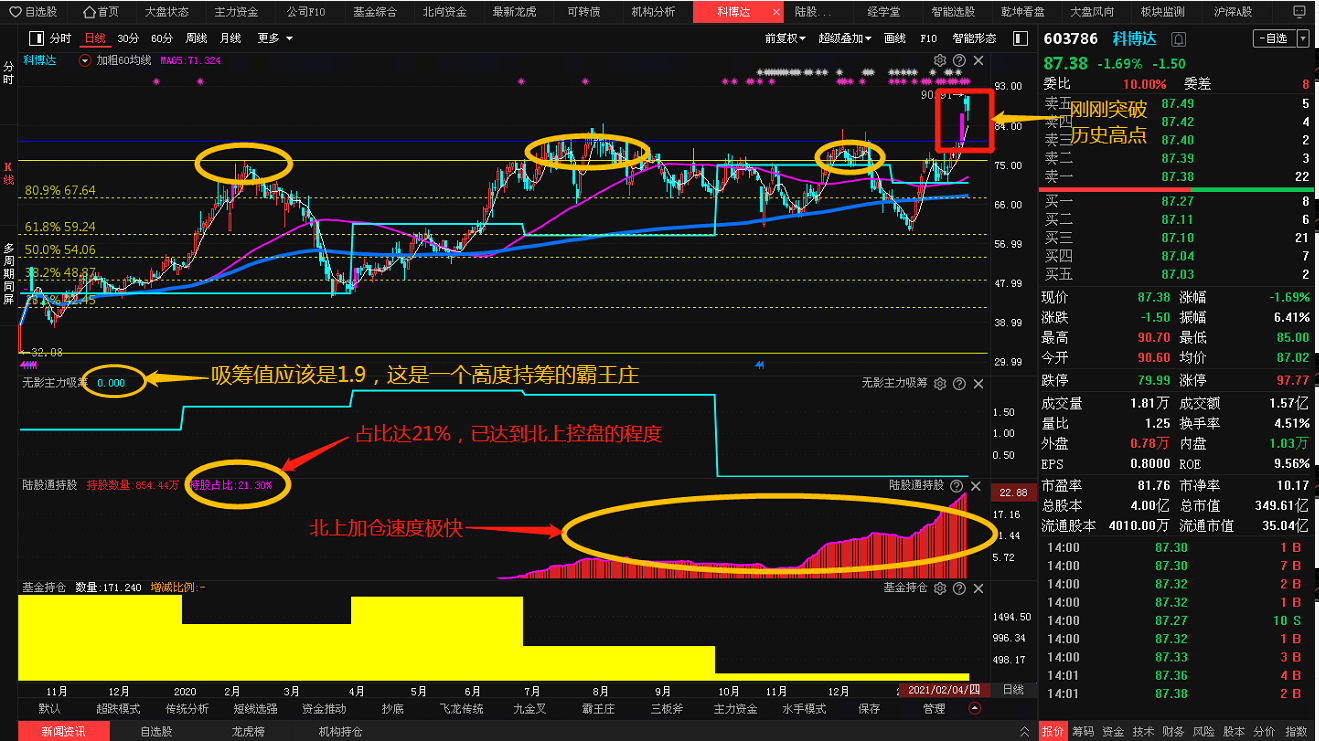The image size is (1319, 741).
Task: Open the 公司F10 tab
Action: pos(306,12)
